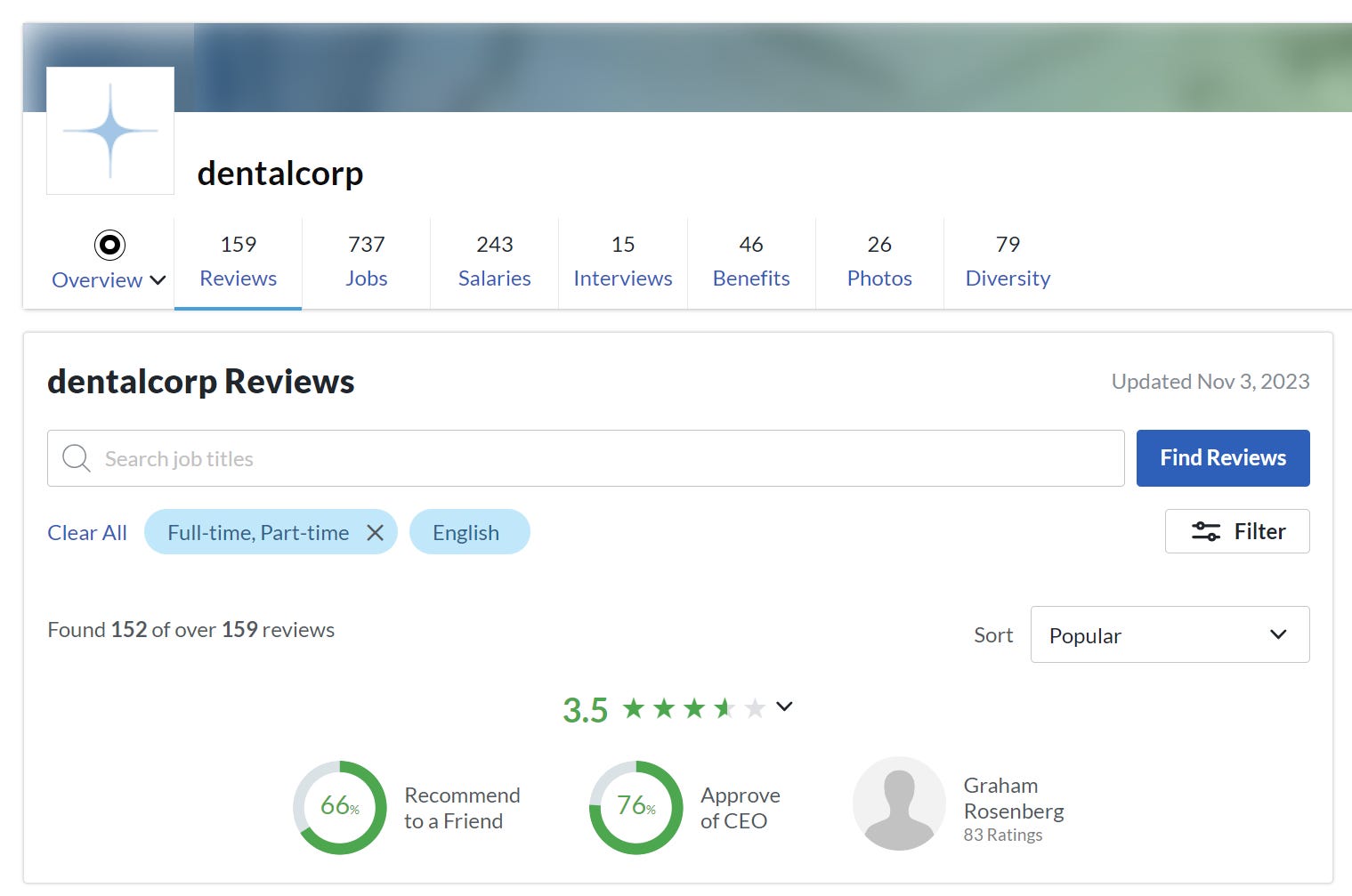Click the star rating display

(x=694, y=708)
